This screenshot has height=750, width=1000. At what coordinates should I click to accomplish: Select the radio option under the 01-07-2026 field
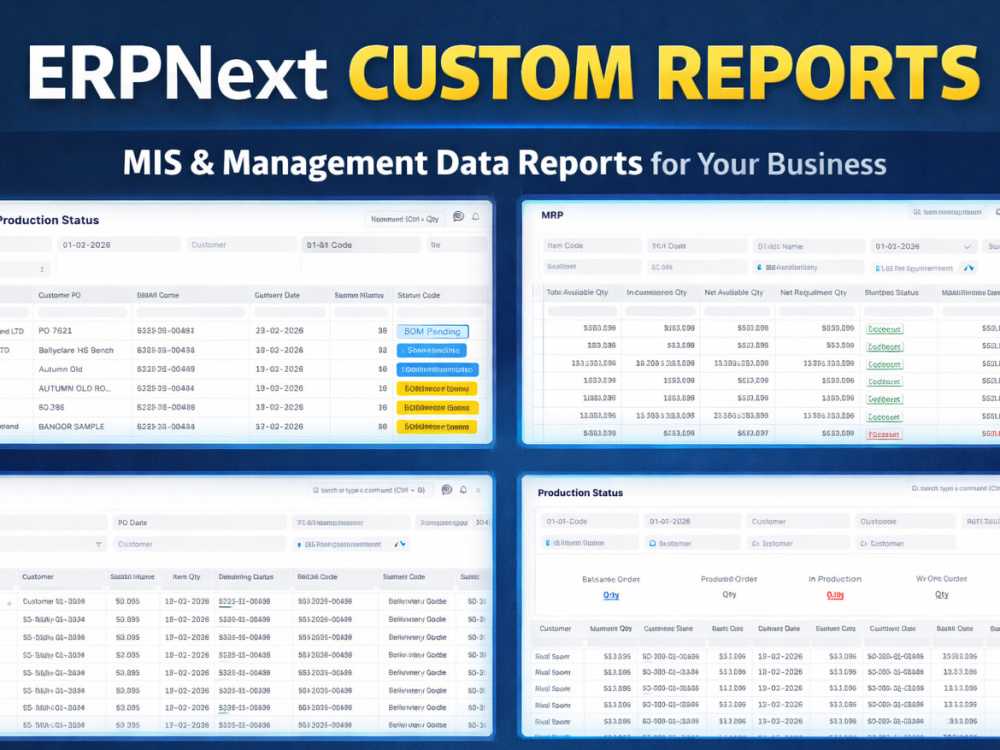652,543
